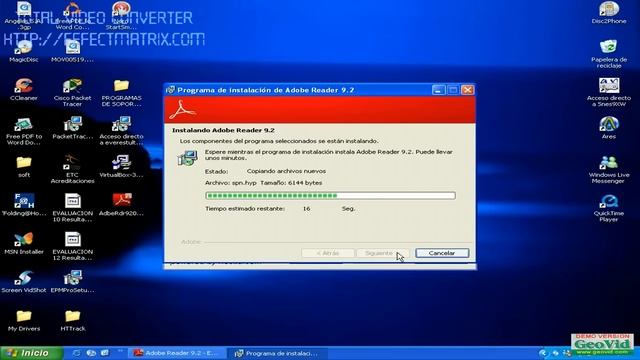Open the PROGRAMAS DE SOPOR... folder
Image resolution: width=640 pixels, height=360 pixels.
(x=121, y=92)
